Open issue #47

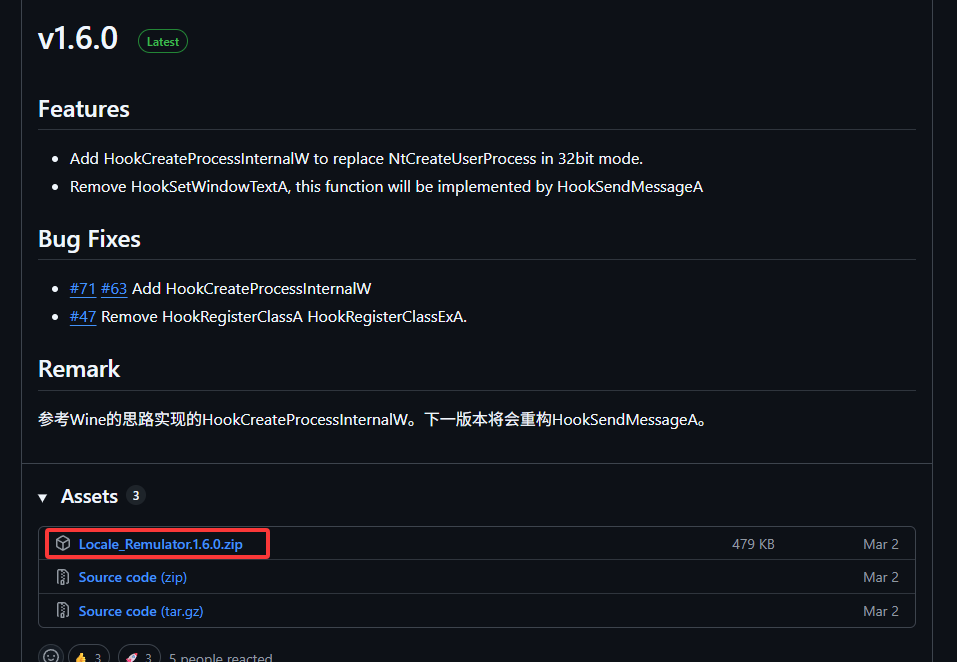tap(83, 316)
